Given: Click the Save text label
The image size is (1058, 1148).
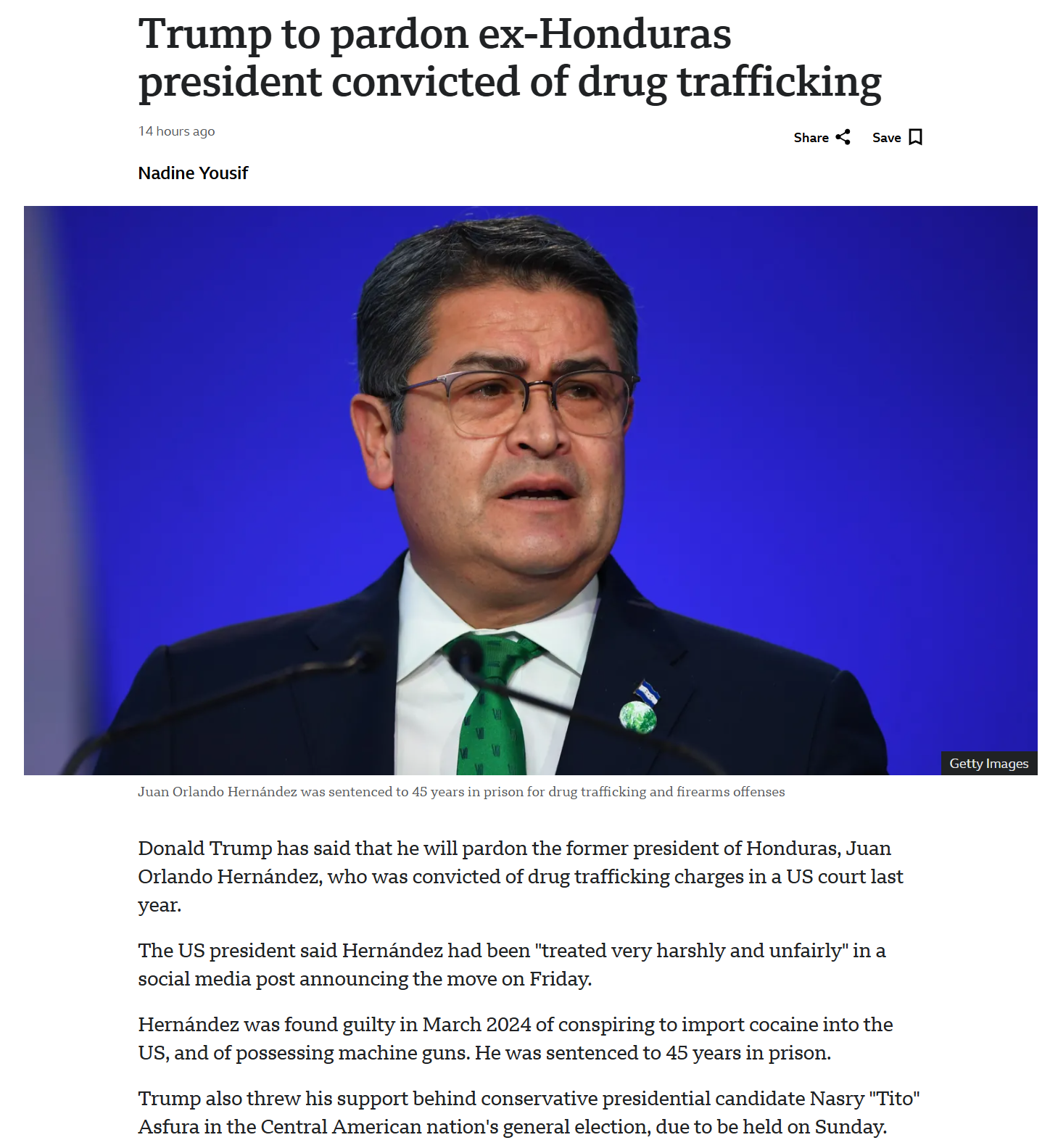Looking at the screenshot, I should pos(886,138).
